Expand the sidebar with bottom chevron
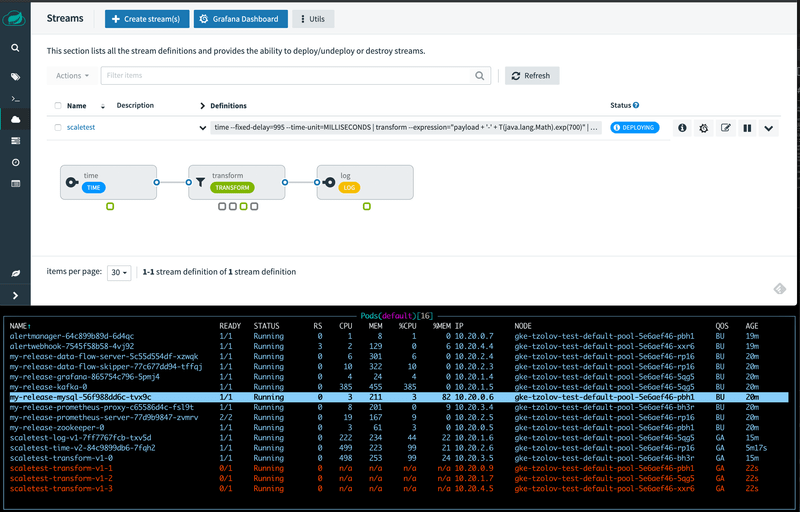The height and width of the screenshot is (512, 800). (15, 295)
